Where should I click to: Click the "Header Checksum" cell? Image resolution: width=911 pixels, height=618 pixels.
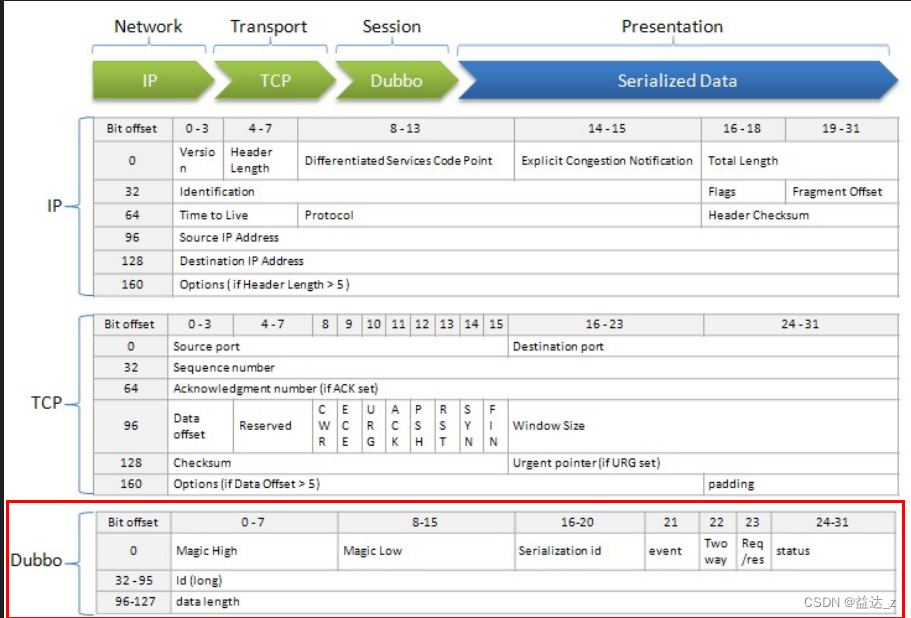click(799, 215)
